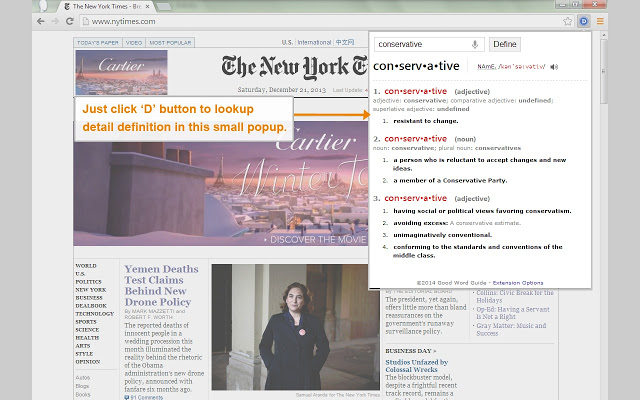This screenshot has height=400, width=640.
Task: Click the Define button
Action: click(504, 44)
